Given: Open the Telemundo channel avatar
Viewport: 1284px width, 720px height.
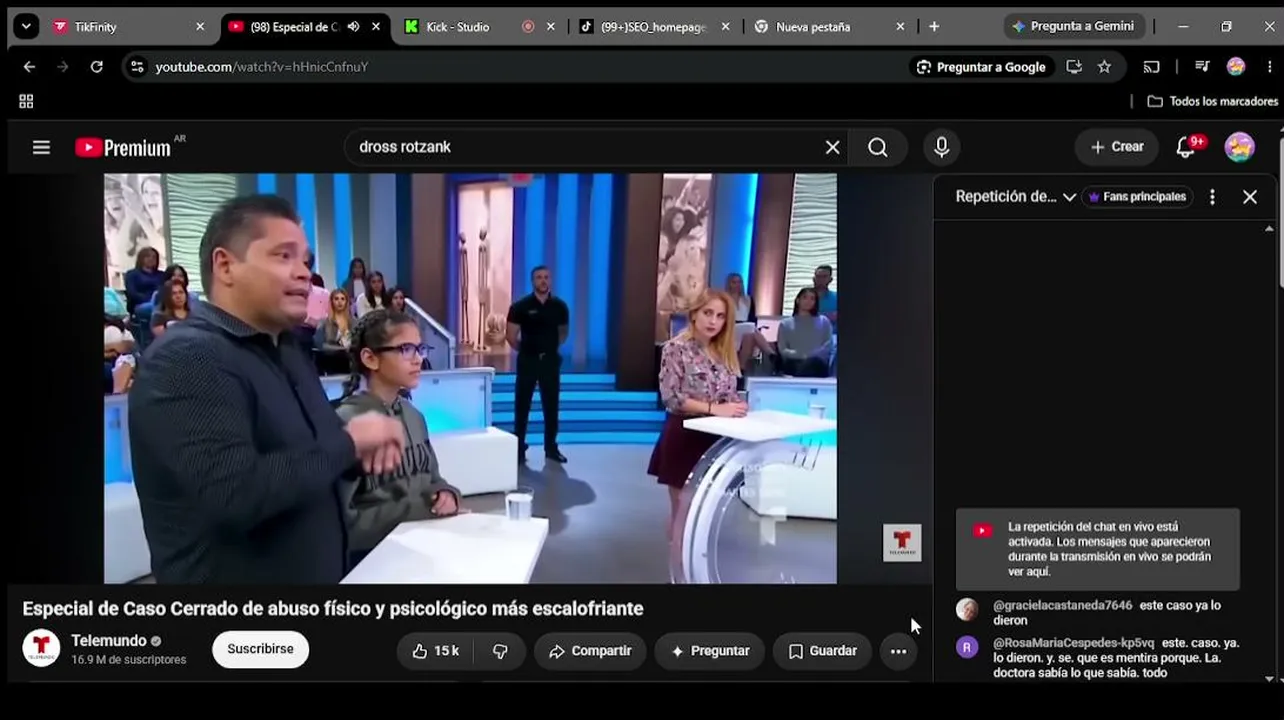Looking at the screenshot, I should (41, 649).
